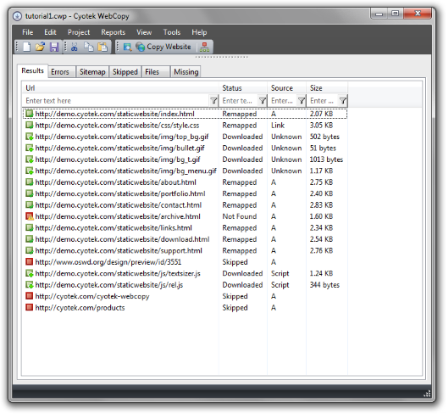Click the New project toolbar icon
The height and width of the screenshot is (414, 446).
(x=27, y=47)
